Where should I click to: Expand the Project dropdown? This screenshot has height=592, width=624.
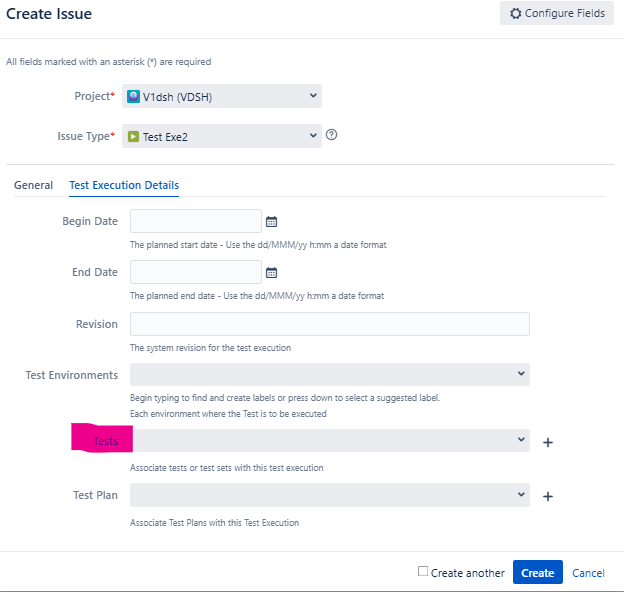(313, 96)
